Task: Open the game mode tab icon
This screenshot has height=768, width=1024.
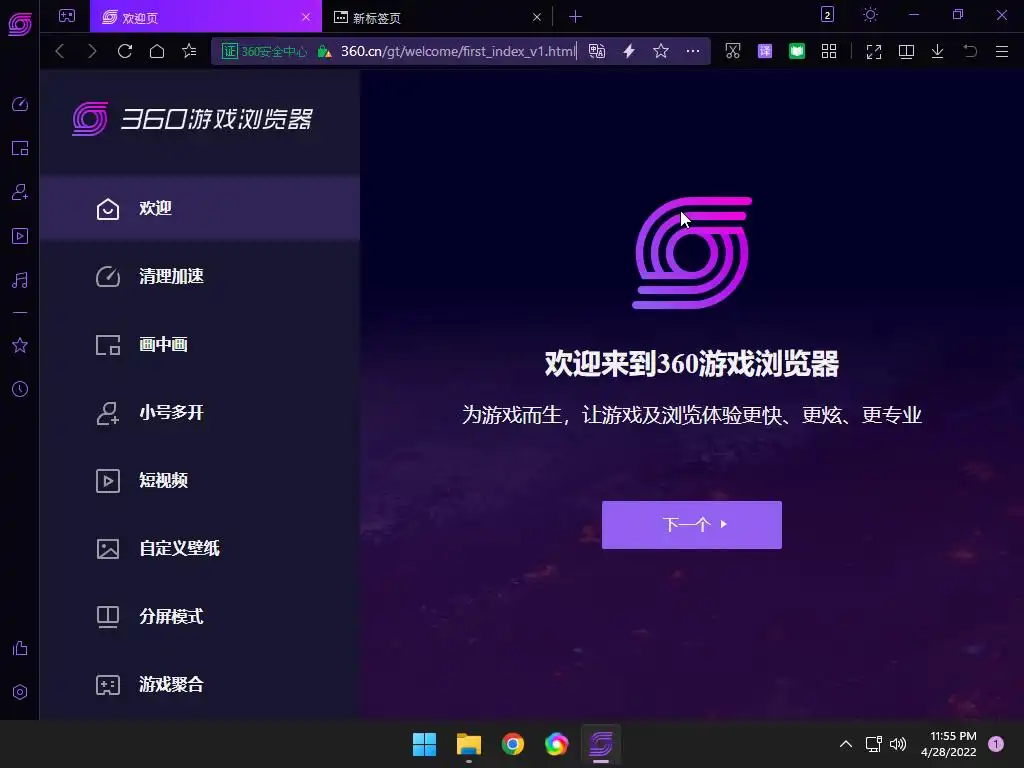Action: pyautogui.click(x=67, y=16)
